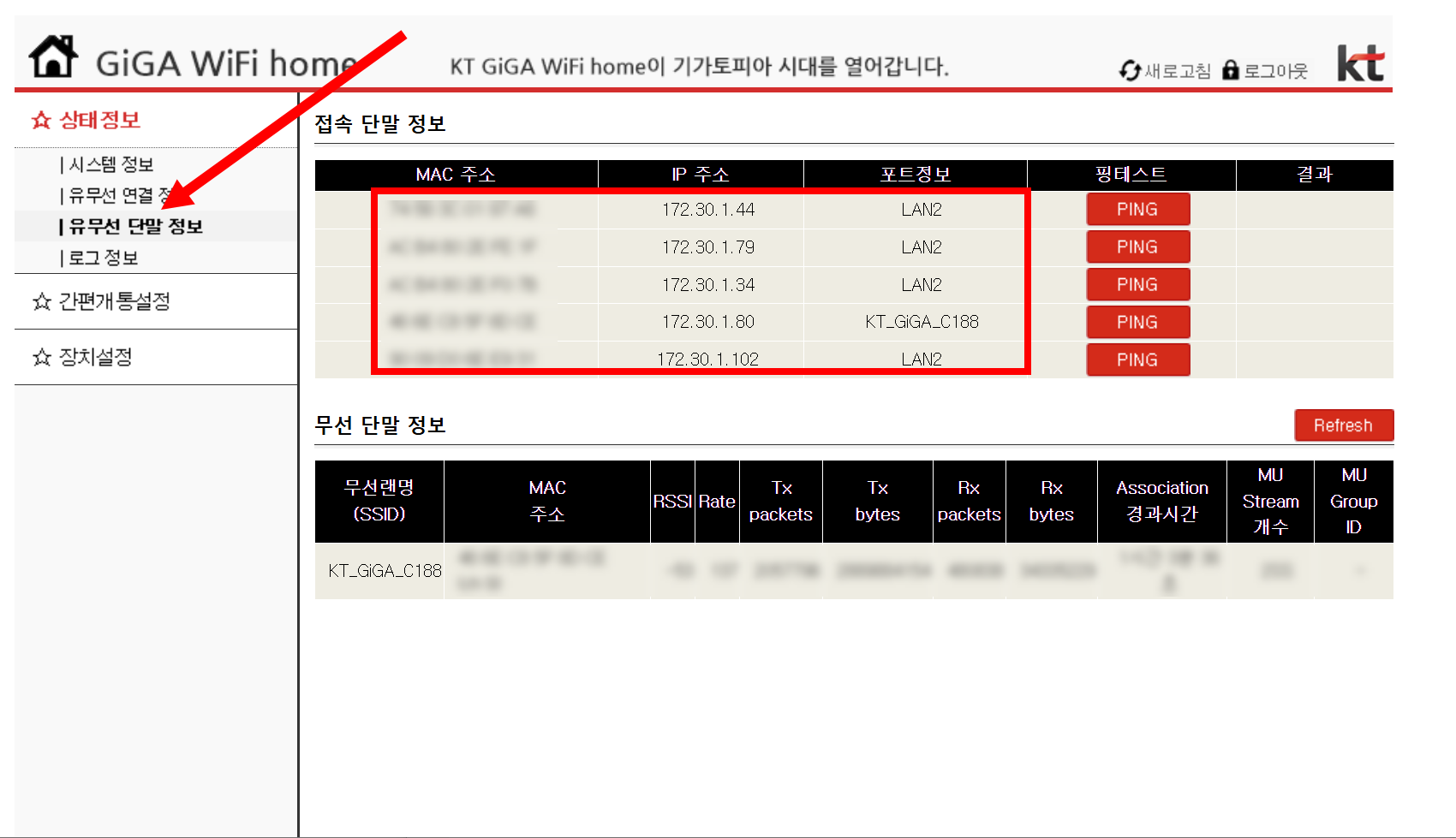Click 로그아웃 link
Viewport: 1456px width, 838px height.
1275,71
